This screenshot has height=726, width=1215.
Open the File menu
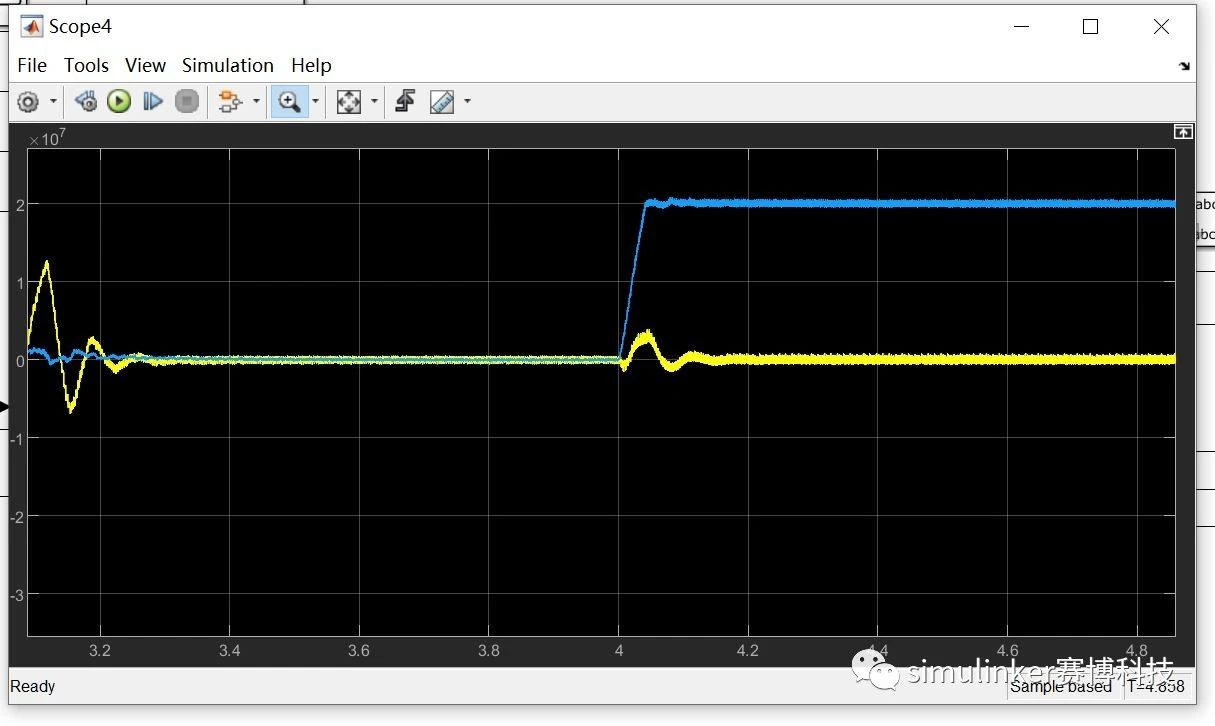(32, 65)
